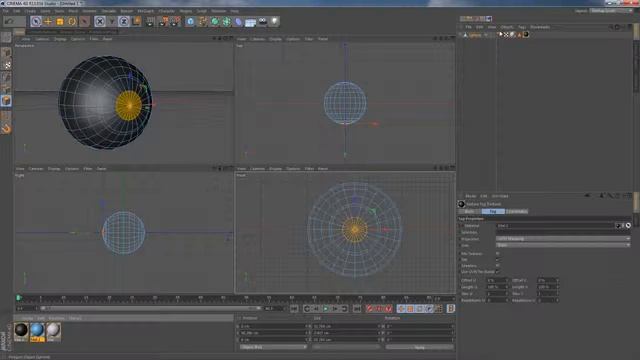Click the Tiles U stepper arrows

507,294
